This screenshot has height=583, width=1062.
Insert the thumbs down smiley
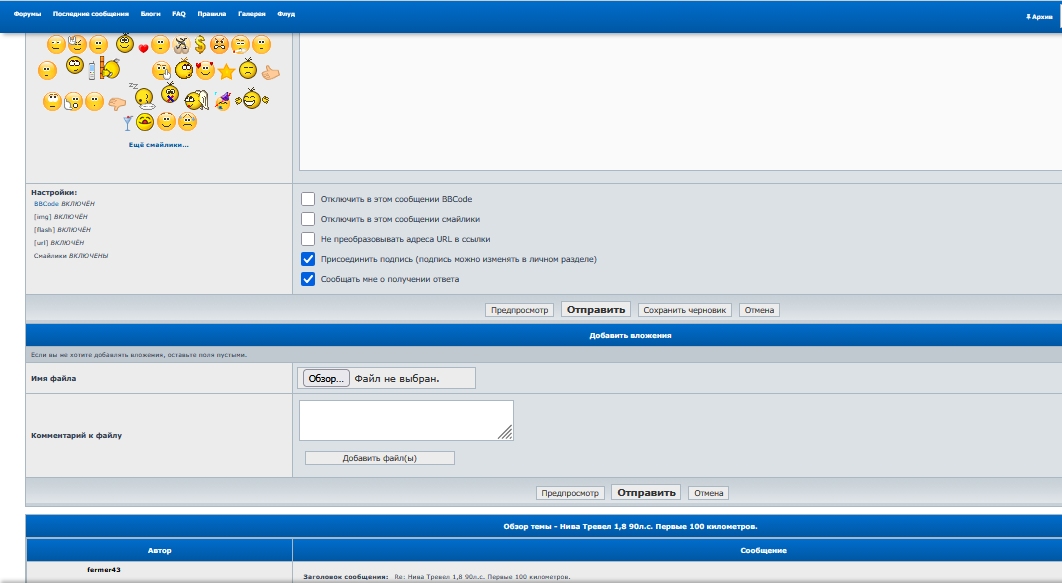click(x=117, y=102)
